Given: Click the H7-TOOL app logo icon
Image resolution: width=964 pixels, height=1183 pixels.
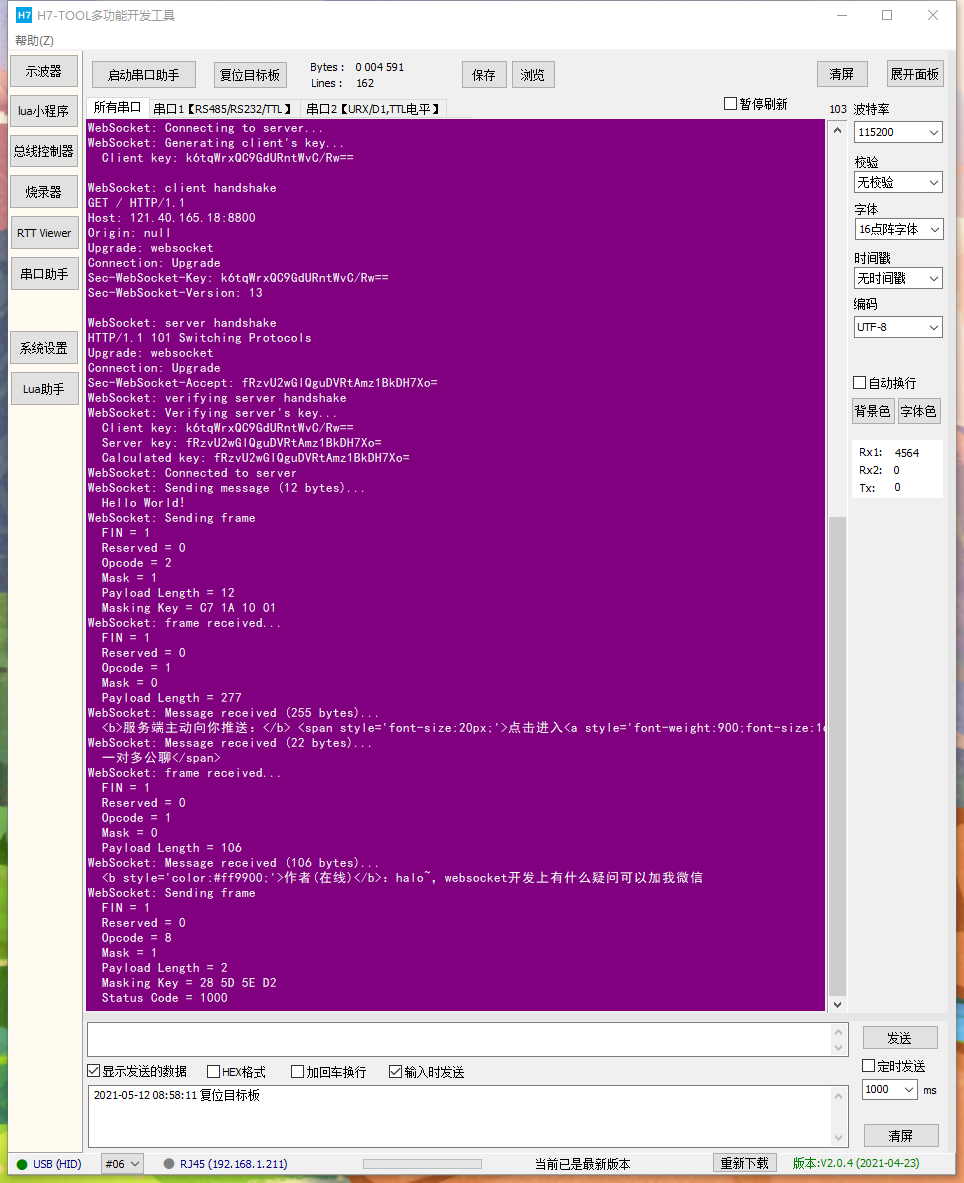Looking at the screenshot, I should 24,15.
